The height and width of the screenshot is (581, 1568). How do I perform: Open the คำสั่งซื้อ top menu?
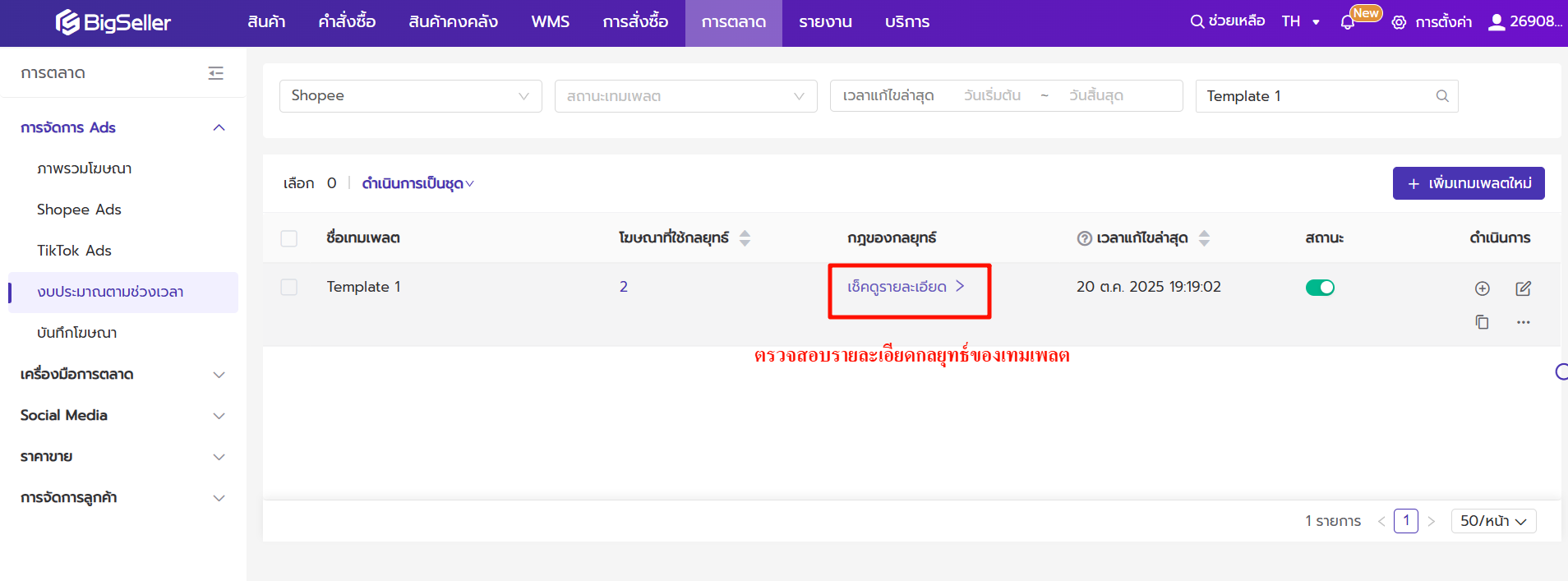coord(347,22)
